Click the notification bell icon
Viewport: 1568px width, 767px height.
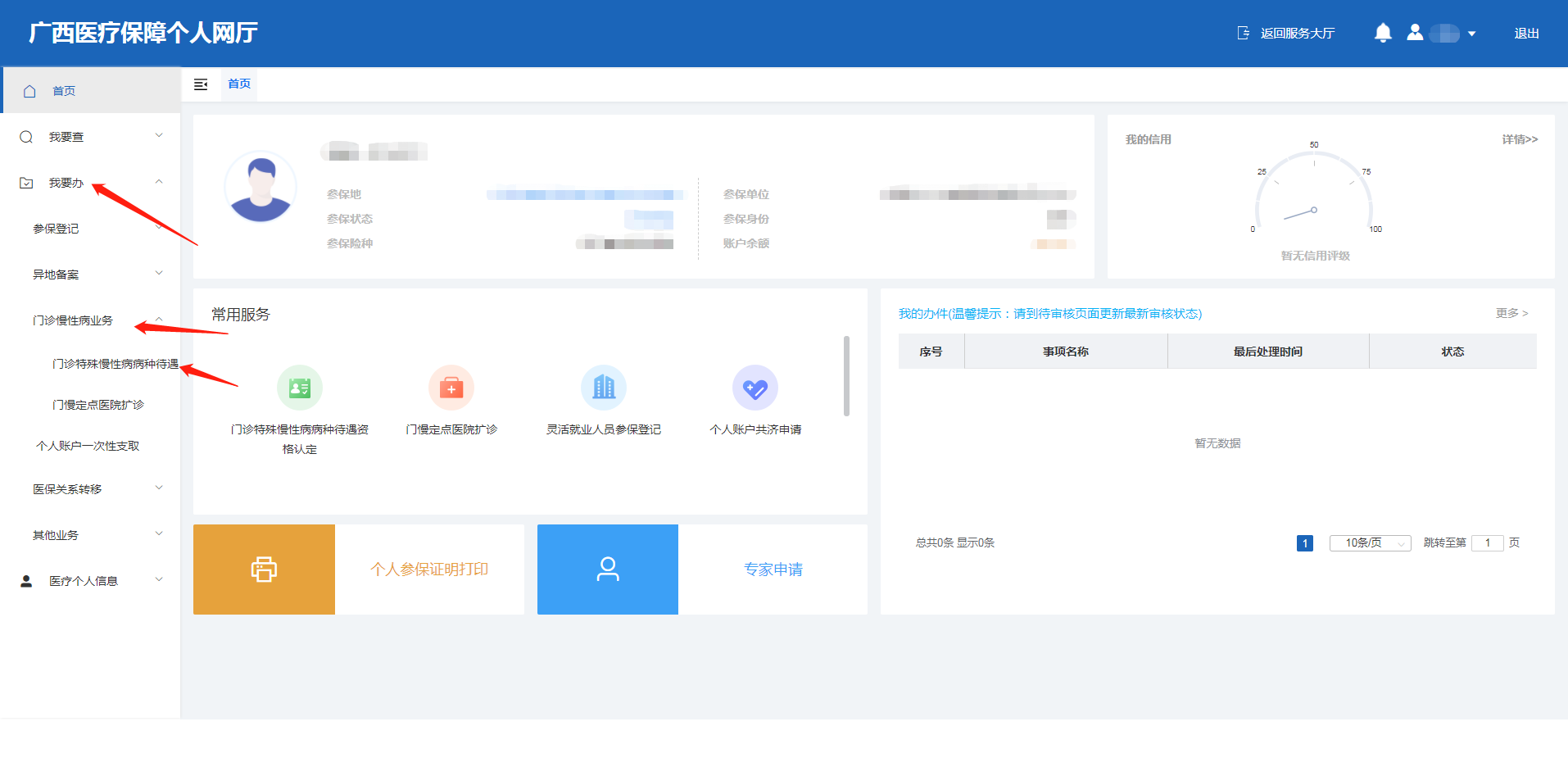click(x=1383, y=33)
